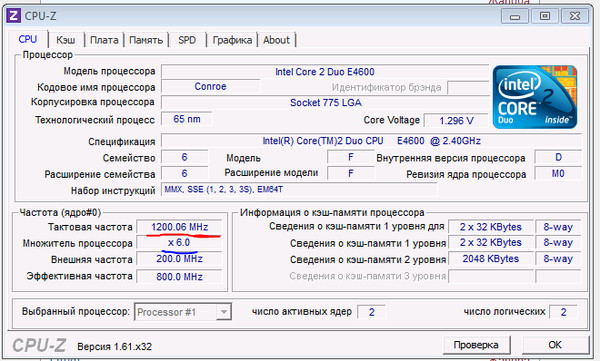Click the Conroe code name value
This screenshot has height=361, width=600.
pos(210,87)
